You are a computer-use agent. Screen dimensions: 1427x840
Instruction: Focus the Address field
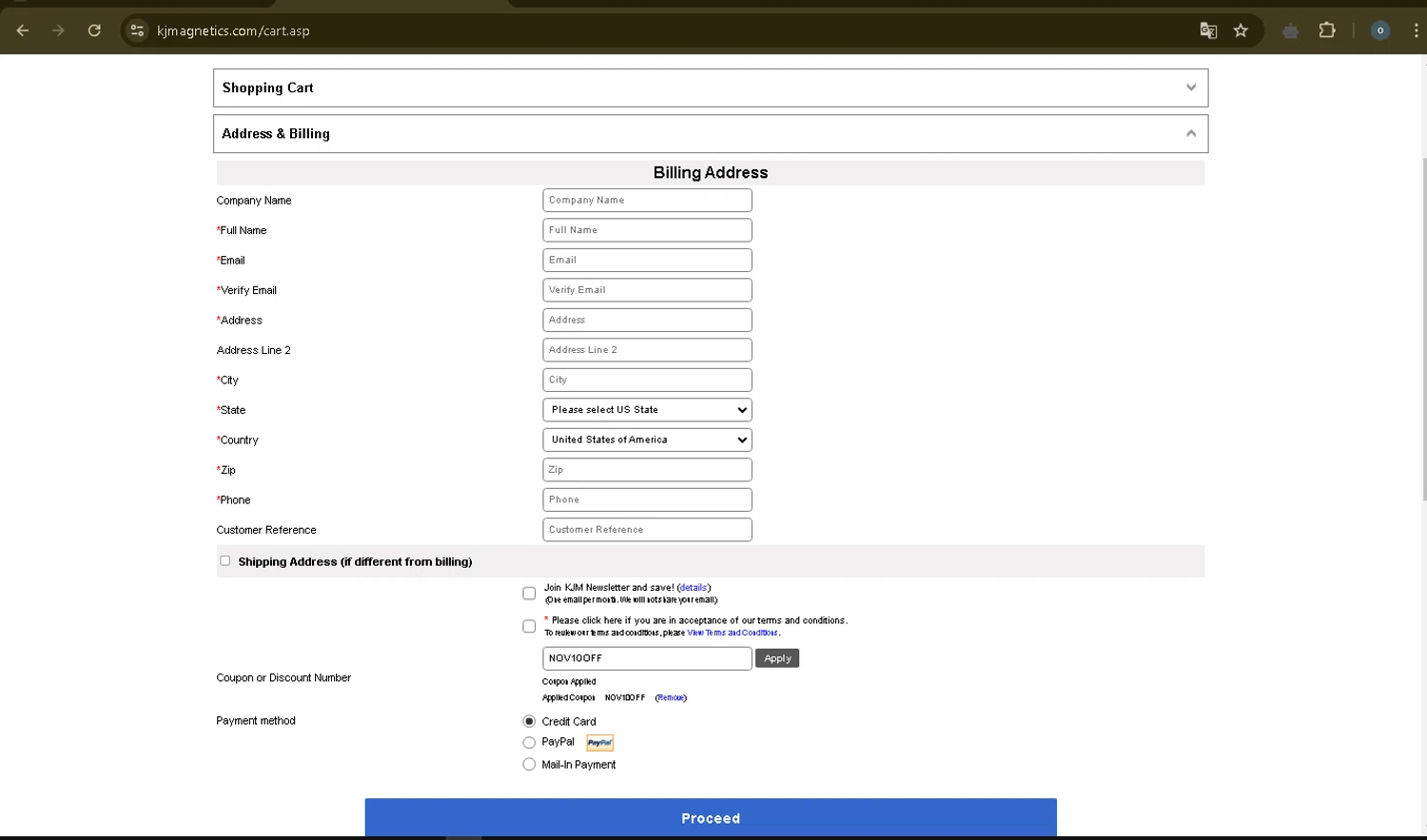pos(647,320)
